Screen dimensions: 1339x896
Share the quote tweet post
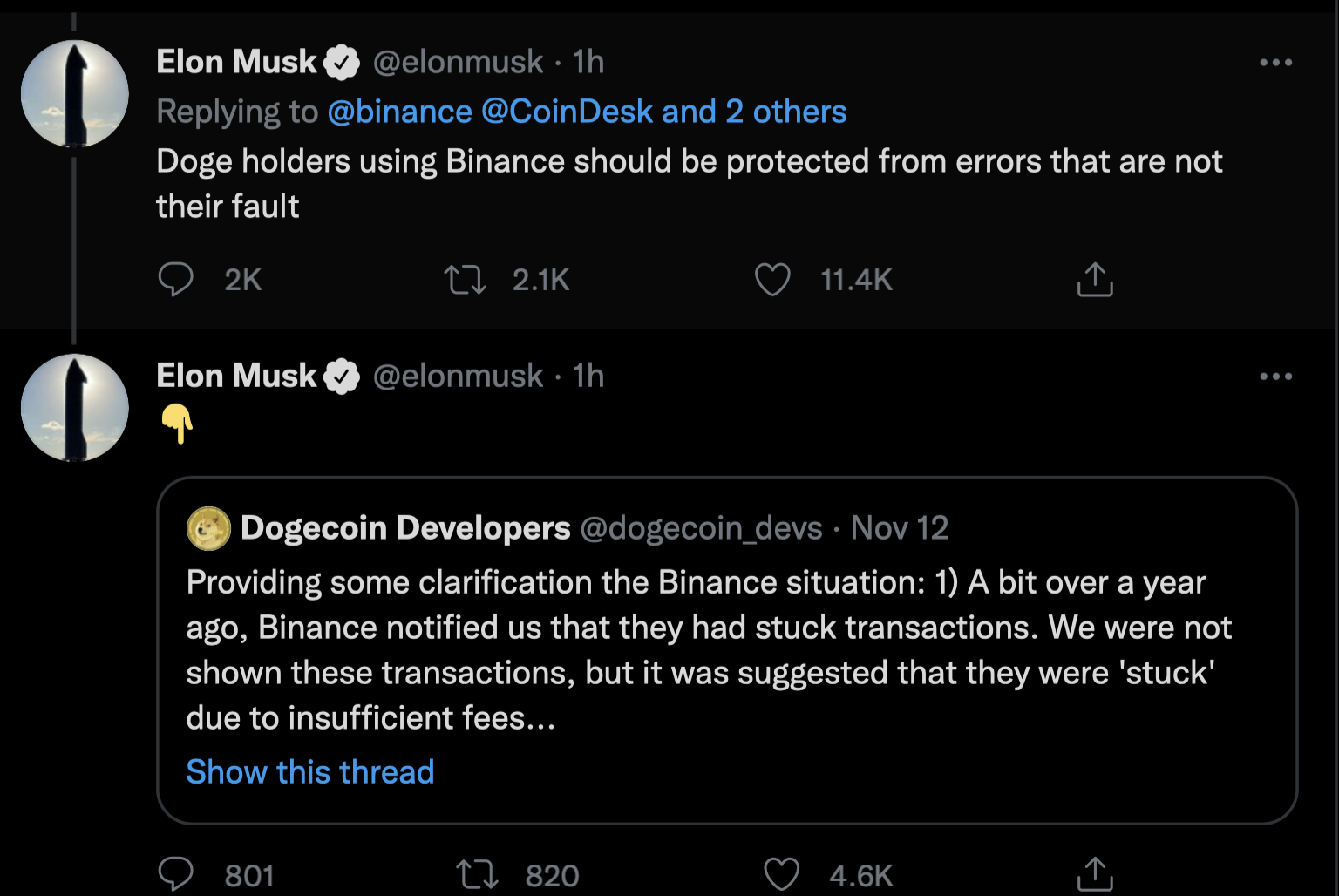(1095, 874)
